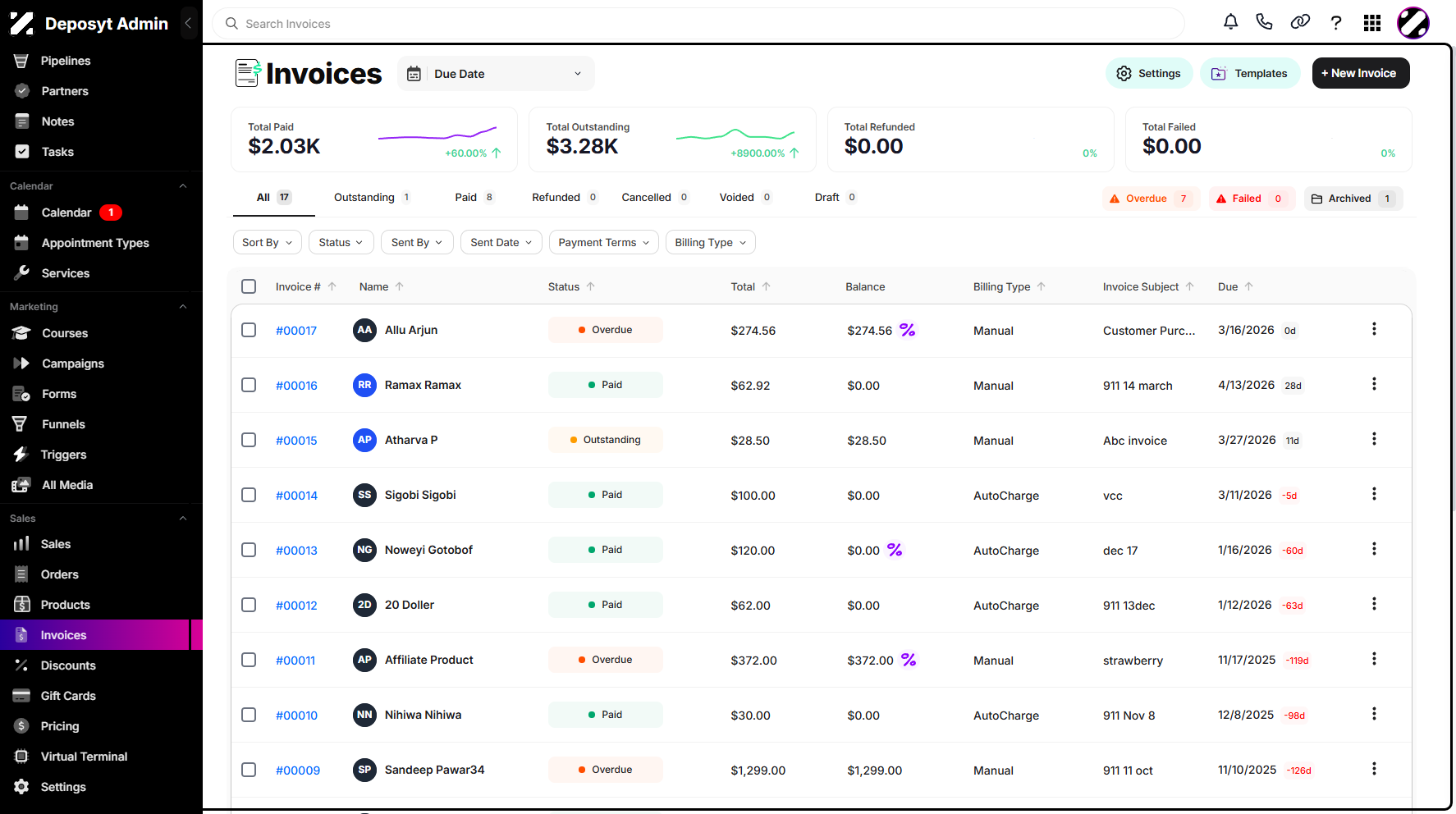Switch to the Draft tab
1456x814 pixels.
click(835, 198)
